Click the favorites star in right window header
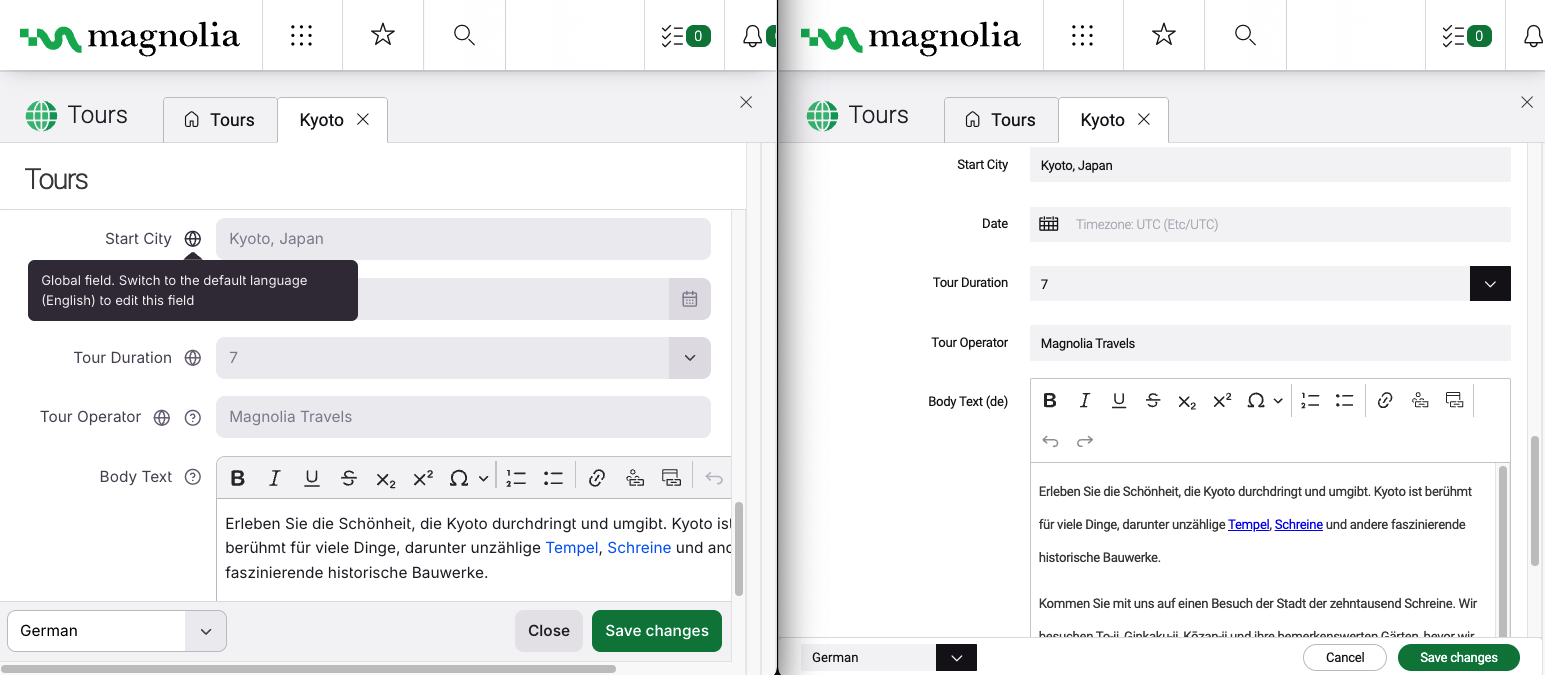Image resolution: width=1545 pixels, height=675 pixels. tap(1163, 35)
